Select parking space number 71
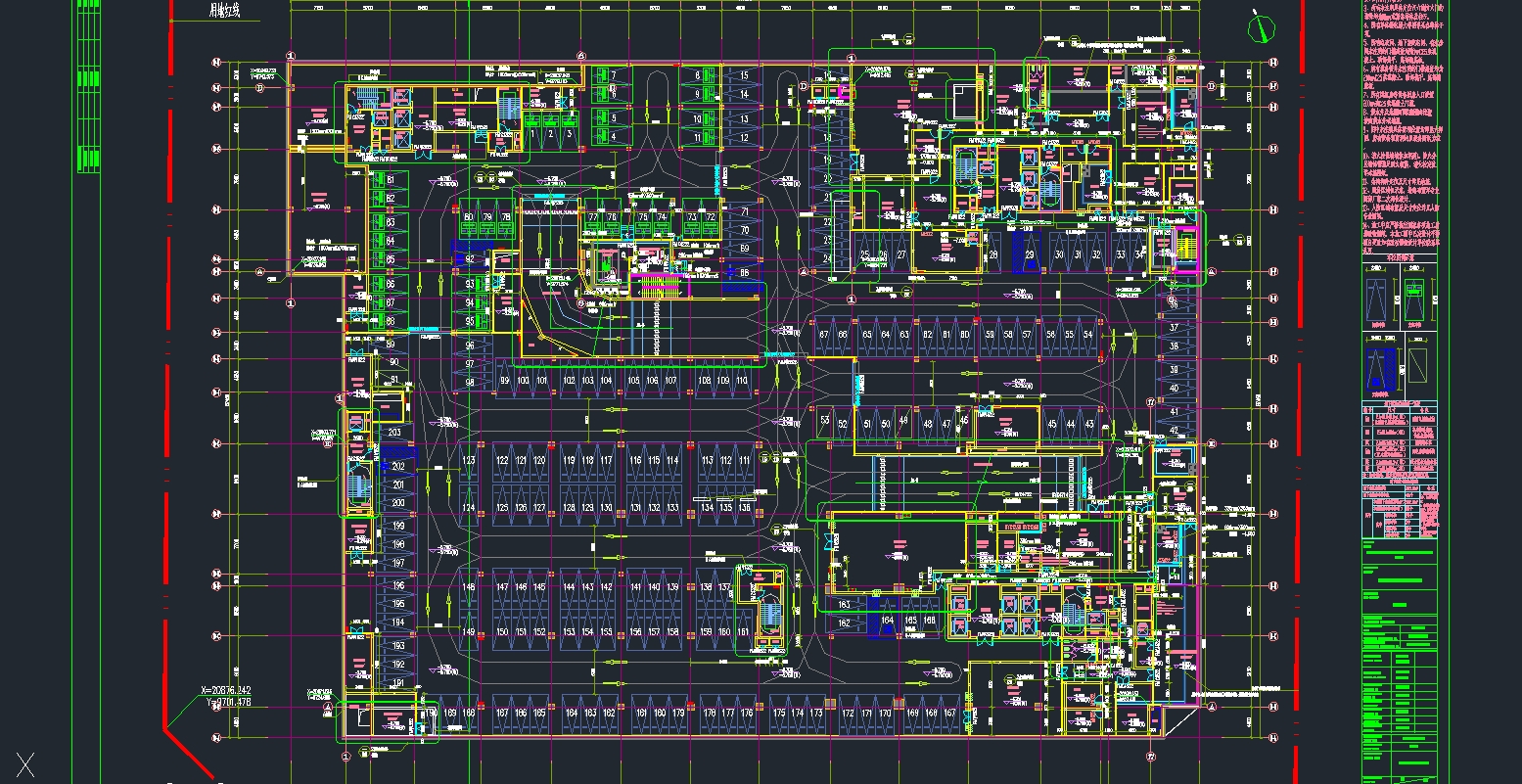The height and width of the screenshot is (784, 1522). (x=744, y=211)
